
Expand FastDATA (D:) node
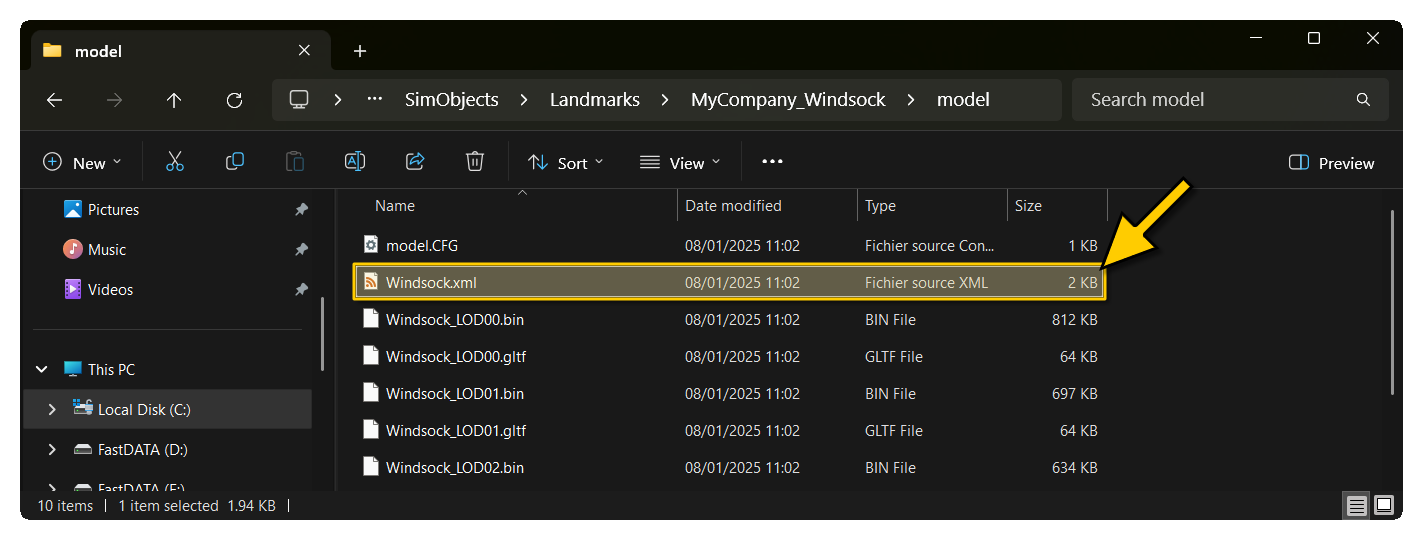[x=52, y=450]
